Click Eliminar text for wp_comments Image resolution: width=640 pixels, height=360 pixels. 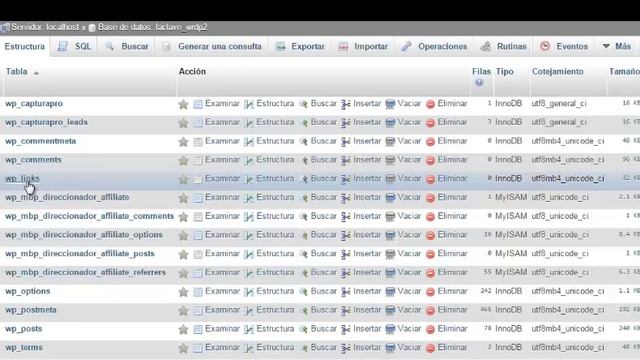point(452,160)
